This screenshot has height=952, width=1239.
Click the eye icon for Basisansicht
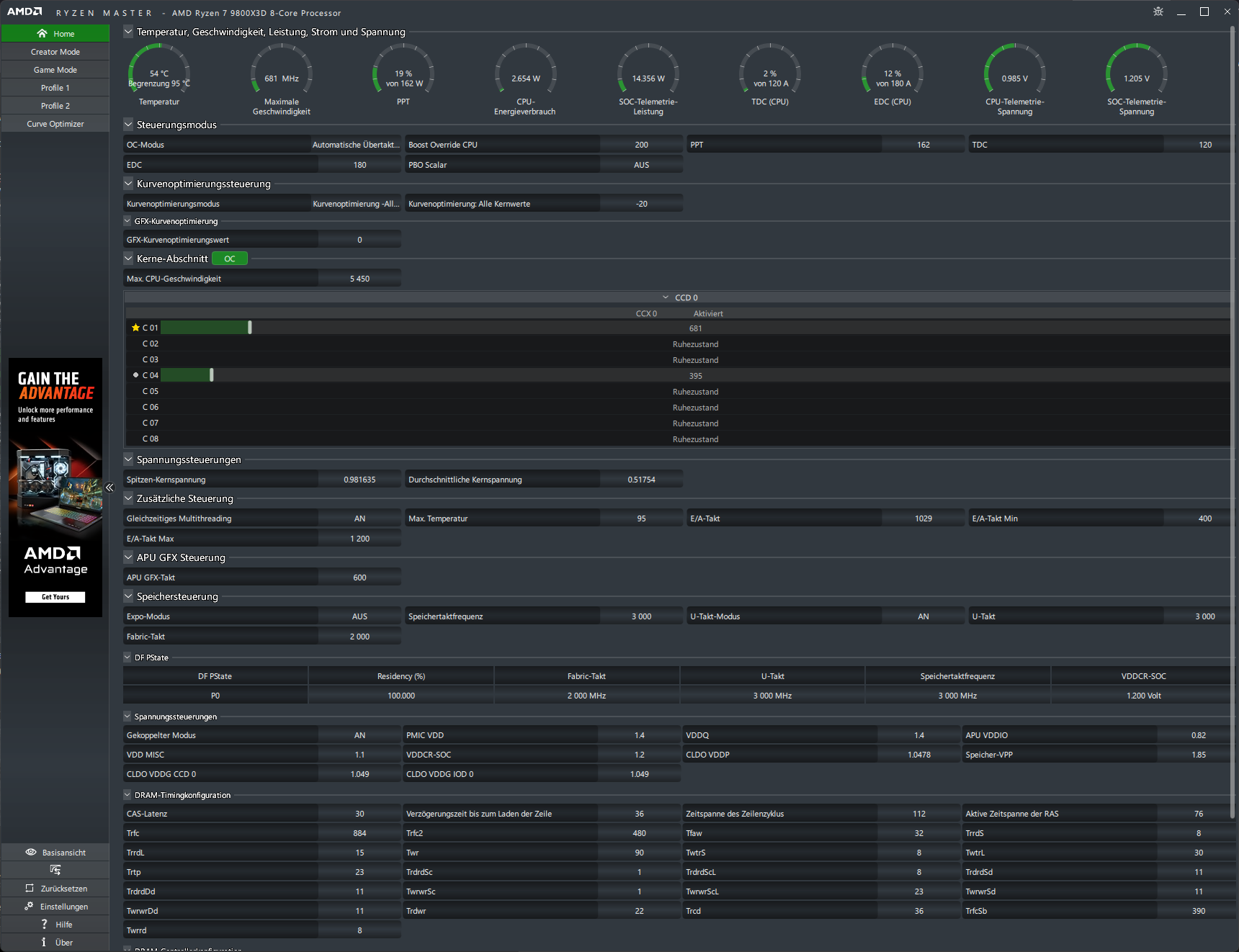31,852
